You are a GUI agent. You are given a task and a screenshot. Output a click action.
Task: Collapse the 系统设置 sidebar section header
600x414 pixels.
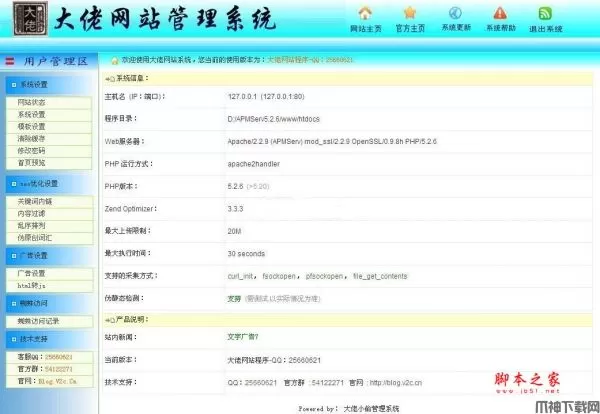coord(49,85)
